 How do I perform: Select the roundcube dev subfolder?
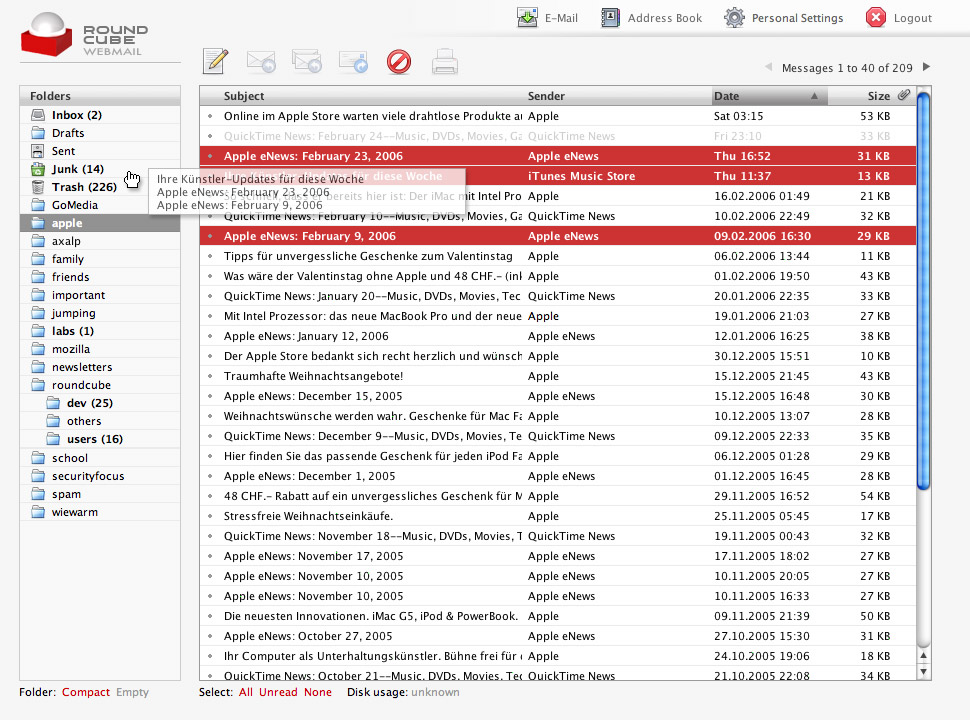tap(89, 403)
